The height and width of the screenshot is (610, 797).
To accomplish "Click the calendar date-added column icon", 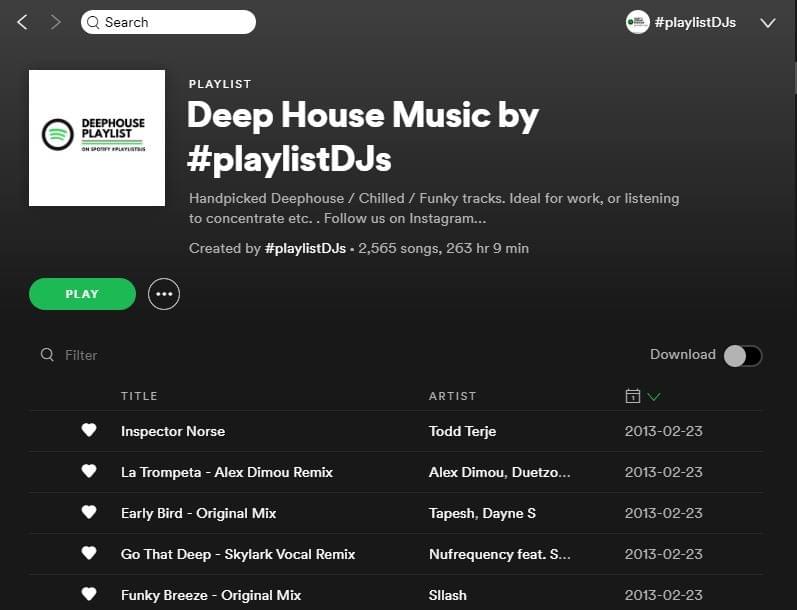I will tap(632, 396).
